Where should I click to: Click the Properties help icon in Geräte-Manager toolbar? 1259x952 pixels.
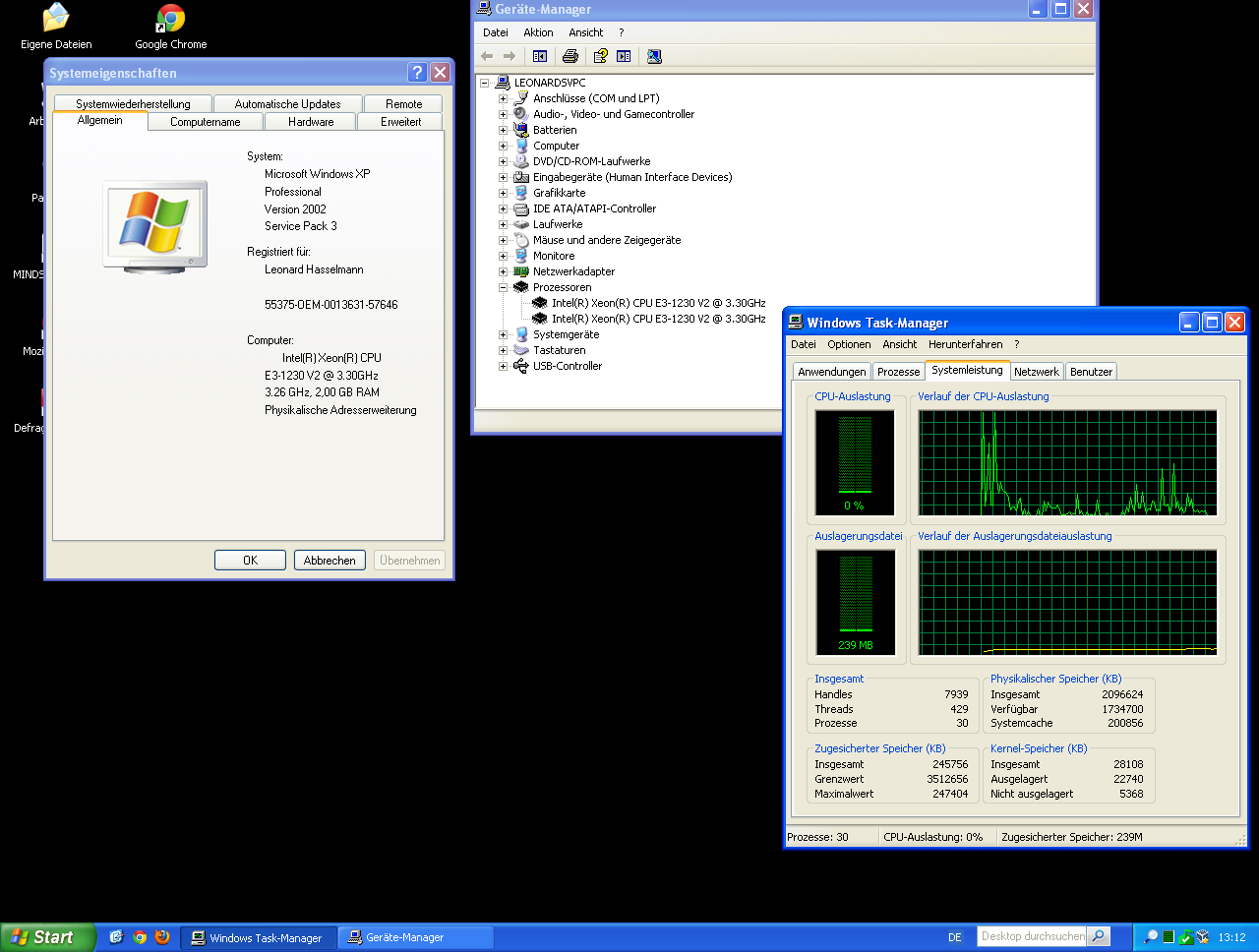tap(600, 56)
